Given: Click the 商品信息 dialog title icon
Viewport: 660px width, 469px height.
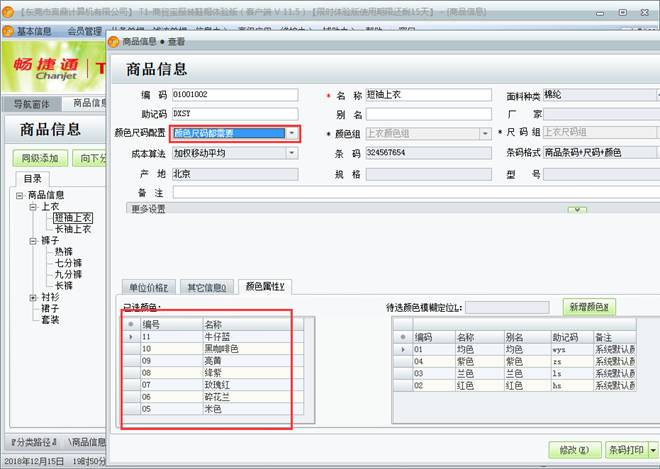Looking at the screenshot, I should 113,42.
